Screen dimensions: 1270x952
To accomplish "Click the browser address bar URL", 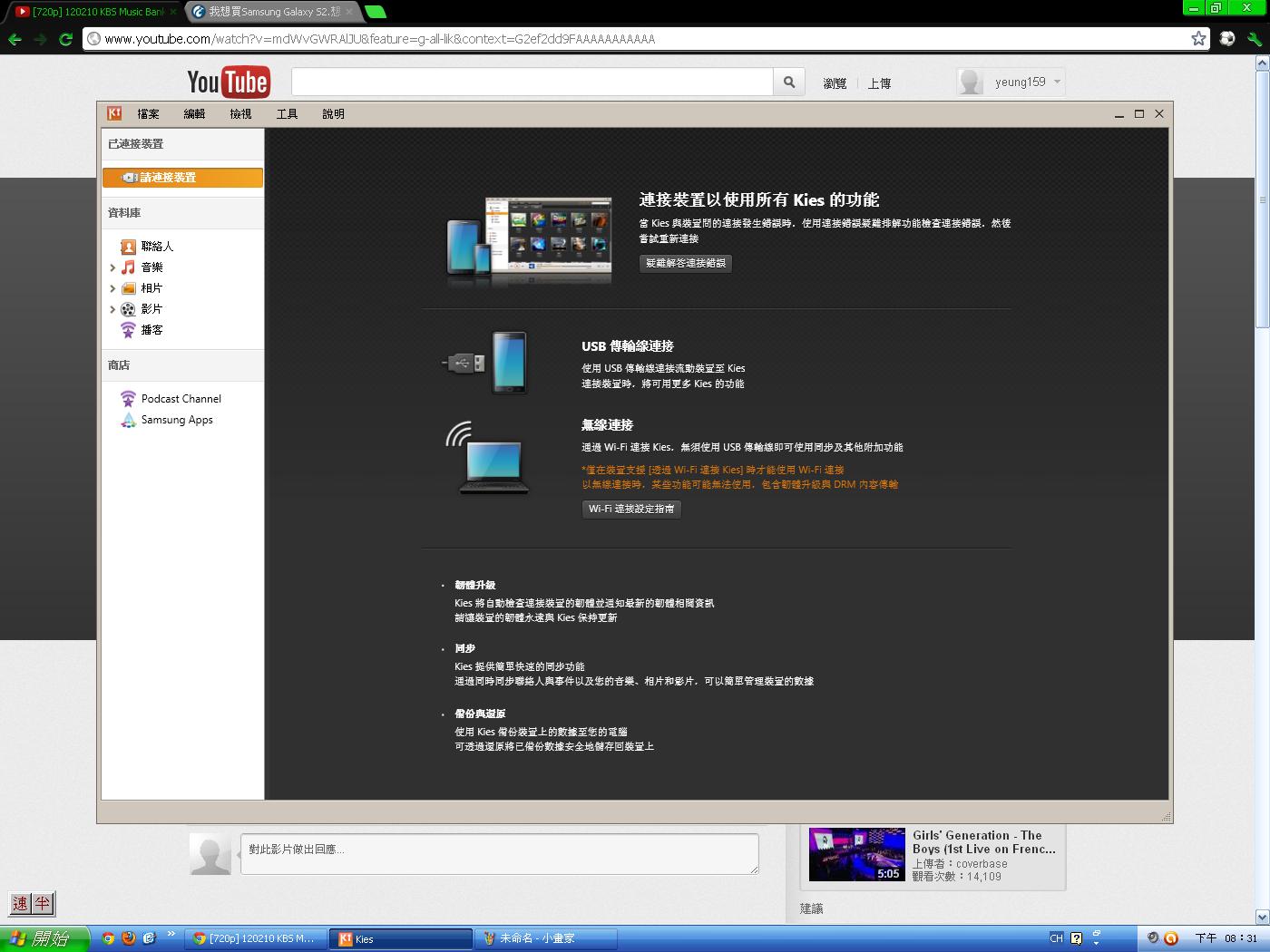I will coord(379,39).
